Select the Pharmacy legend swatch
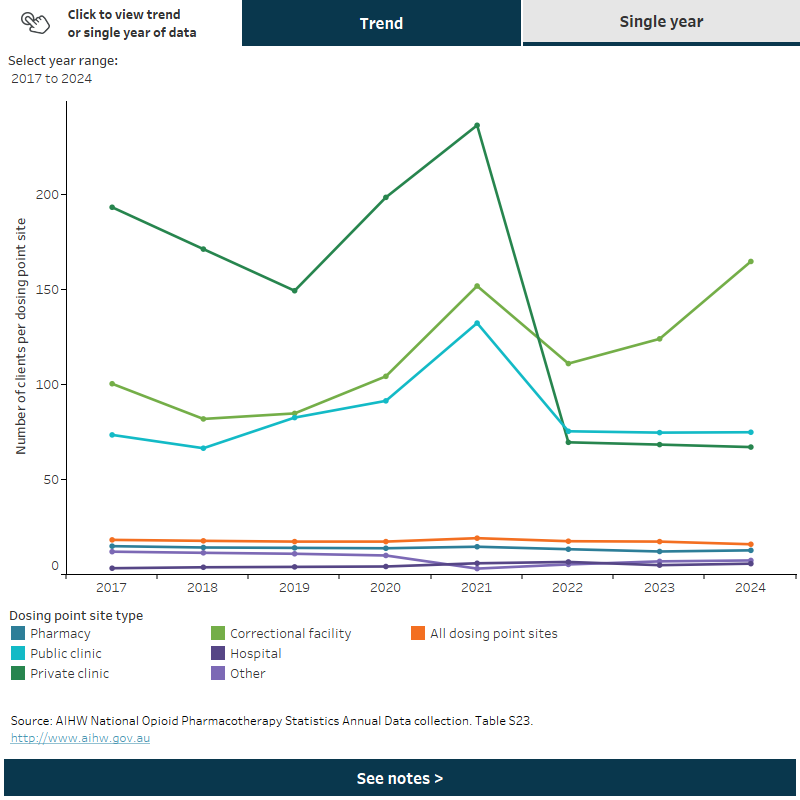The image size is (800, 800). 18,633
